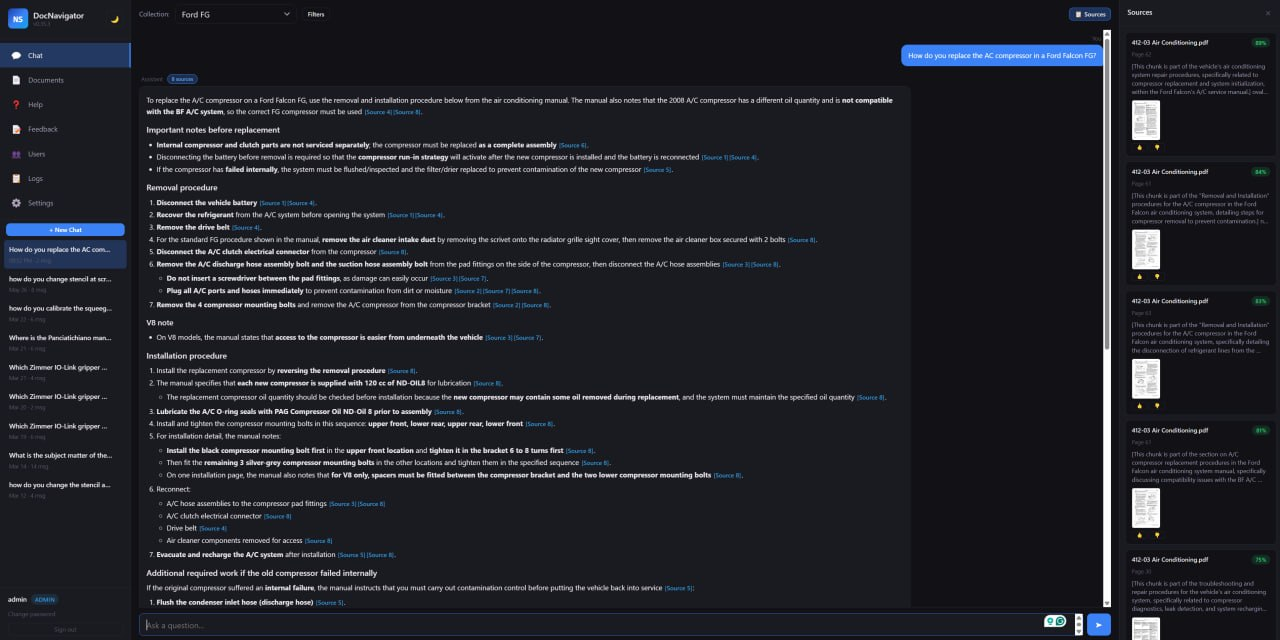The image size is (1280, 640).
Task: Select the active 'How do you replace the AC com...' chat
Action: 65,254
